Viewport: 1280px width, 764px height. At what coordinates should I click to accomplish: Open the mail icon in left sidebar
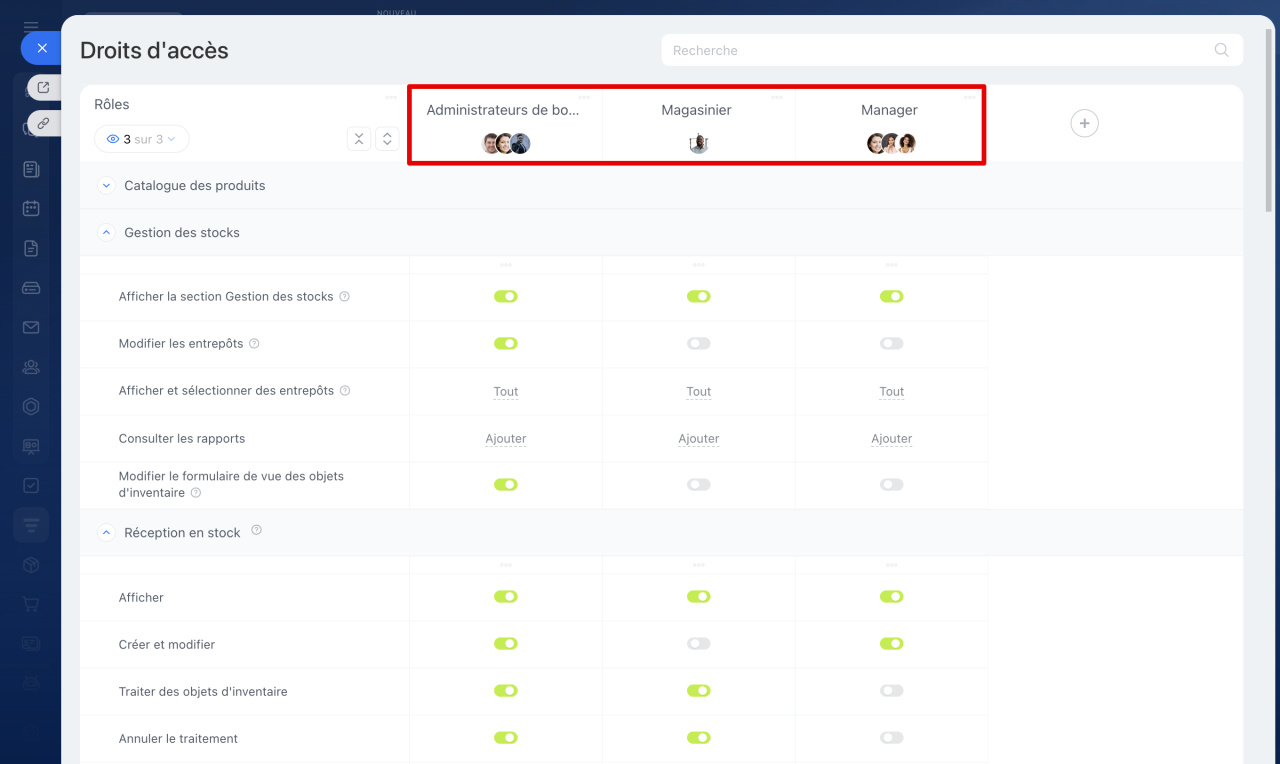31,327
